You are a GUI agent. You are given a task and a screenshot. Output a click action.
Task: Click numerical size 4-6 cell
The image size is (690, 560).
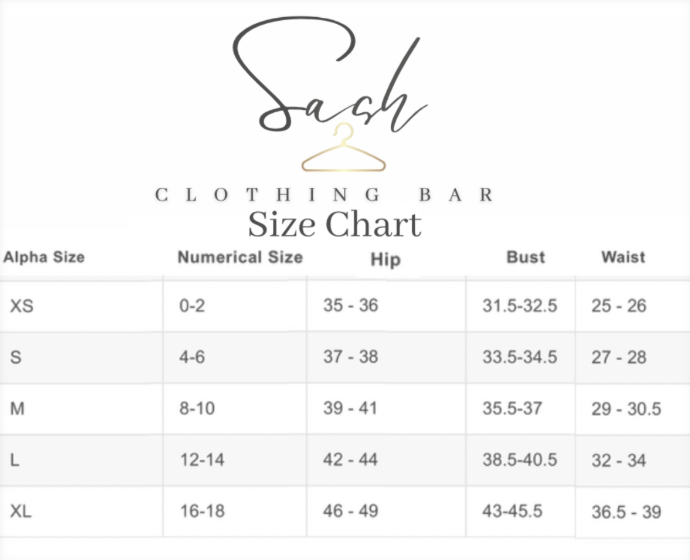(192, 357)
